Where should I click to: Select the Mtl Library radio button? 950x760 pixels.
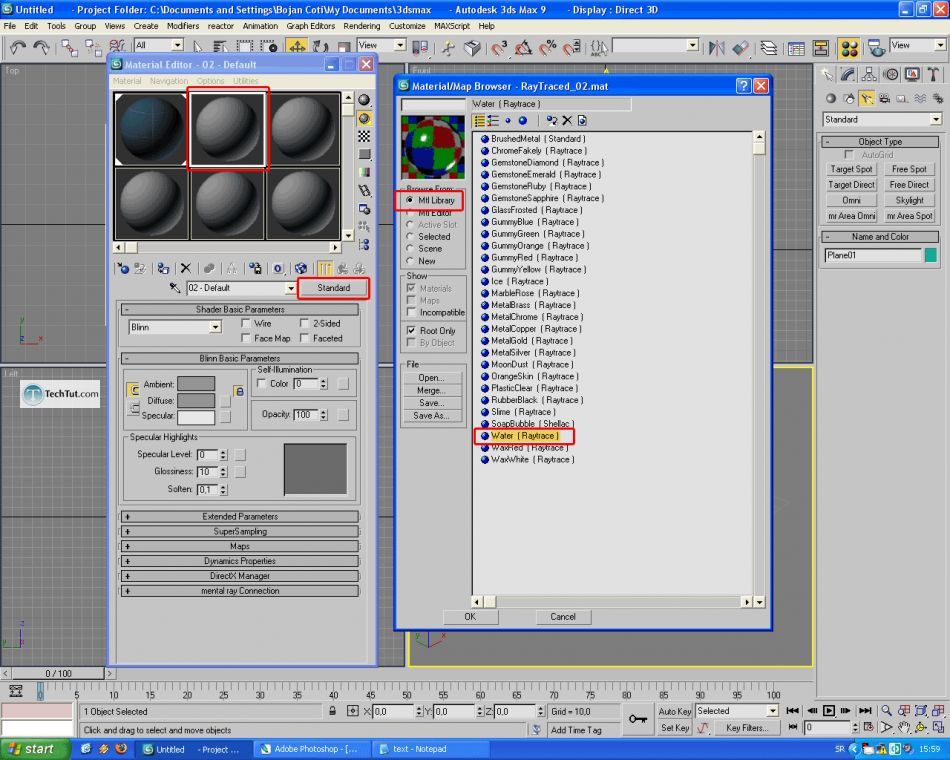pyautogui.click(x=410, y=200)
